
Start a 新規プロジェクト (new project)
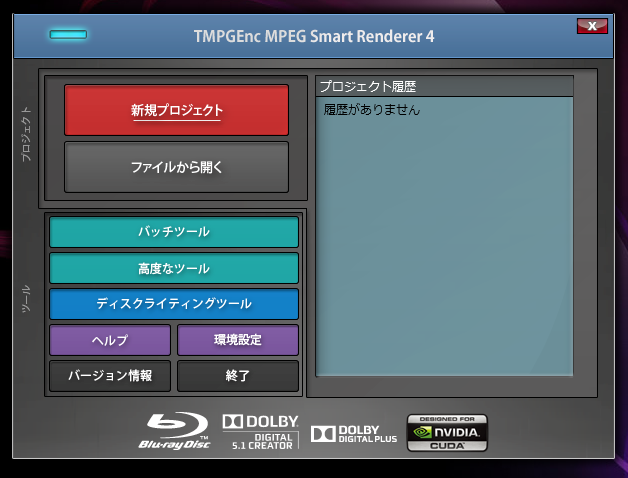(x=176, y=110)
